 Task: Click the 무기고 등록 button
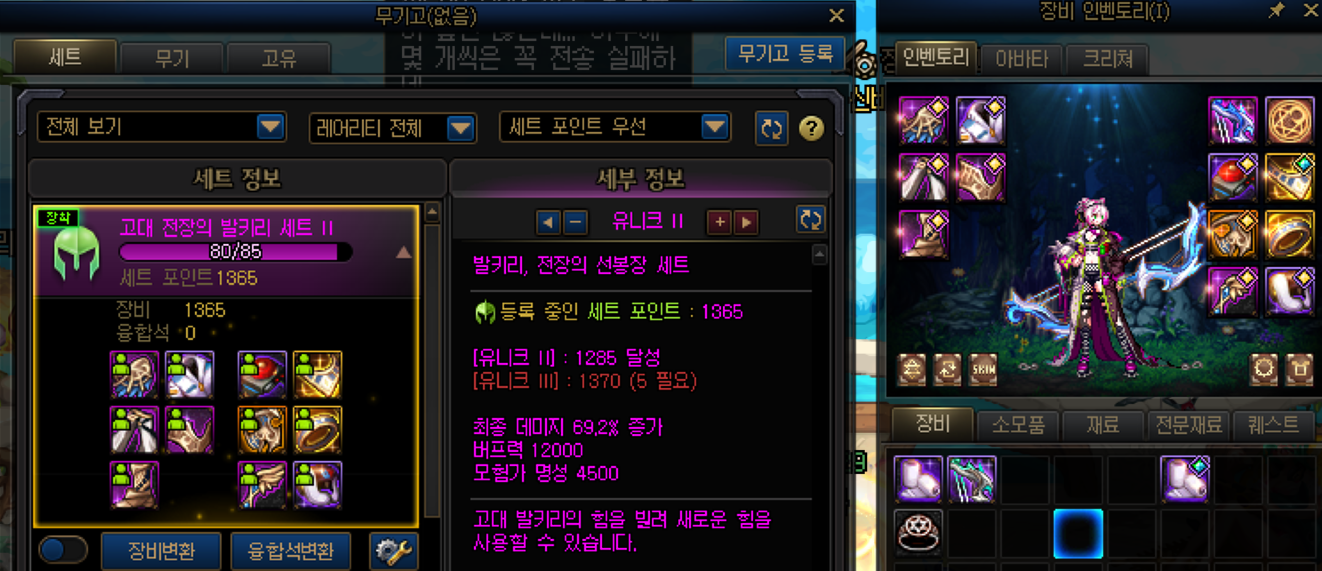point(785,53)
